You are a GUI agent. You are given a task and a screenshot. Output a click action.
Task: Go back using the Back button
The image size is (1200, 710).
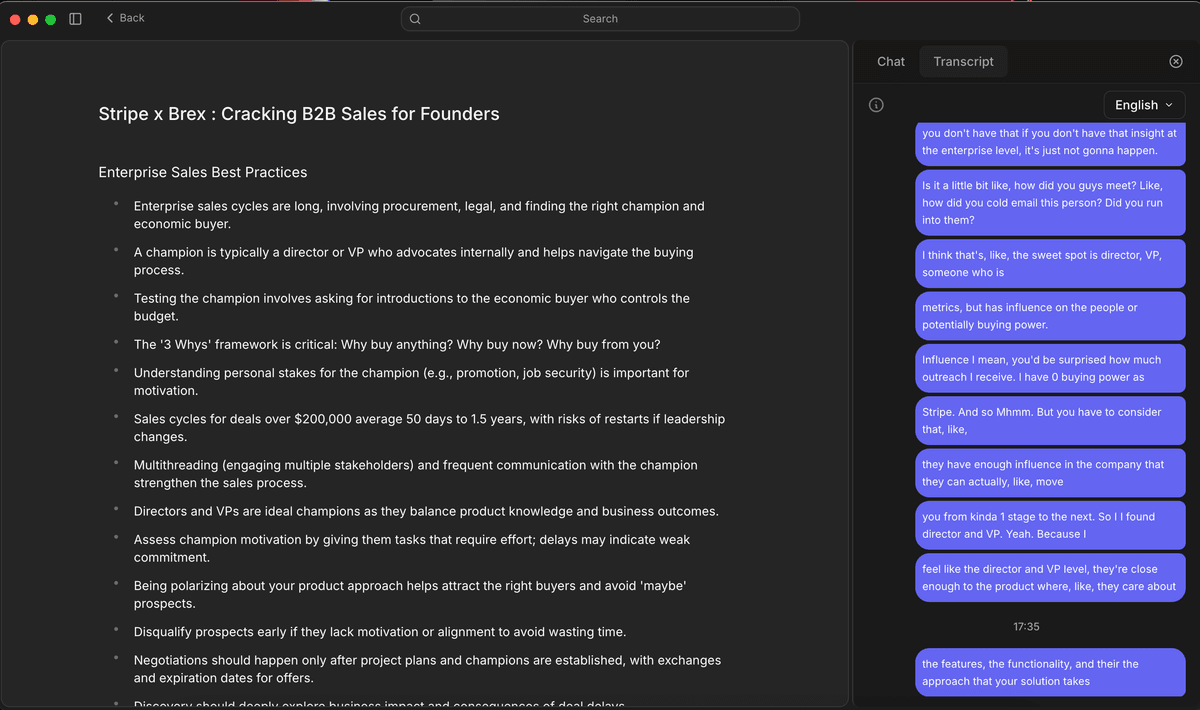point(125,18)
